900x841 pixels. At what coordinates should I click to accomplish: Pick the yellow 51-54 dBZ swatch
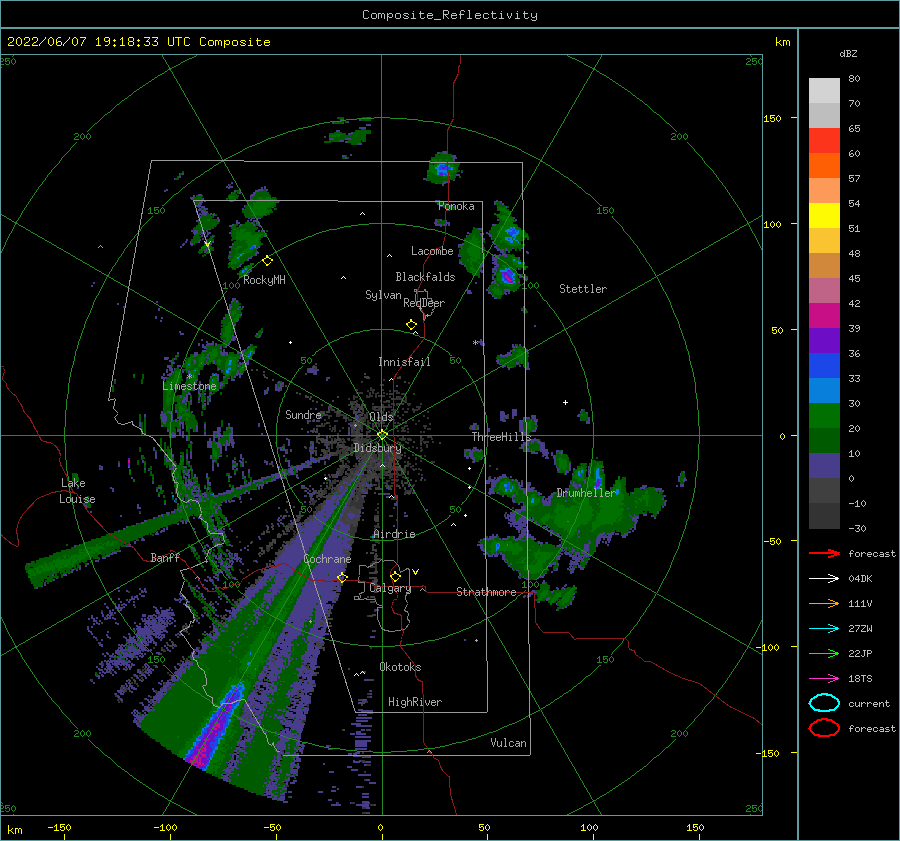click(x=824, y=216)
